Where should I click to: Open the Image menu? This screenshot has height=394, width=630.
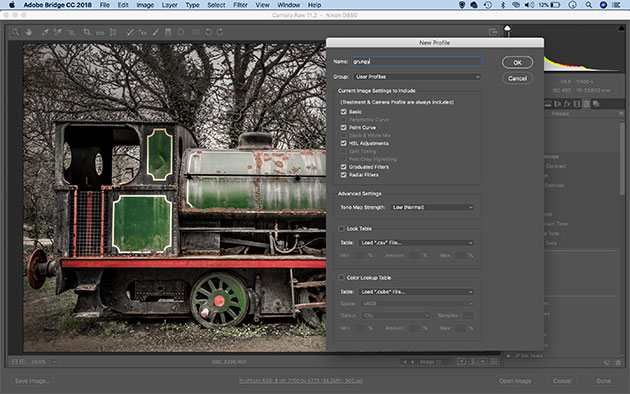145,5
